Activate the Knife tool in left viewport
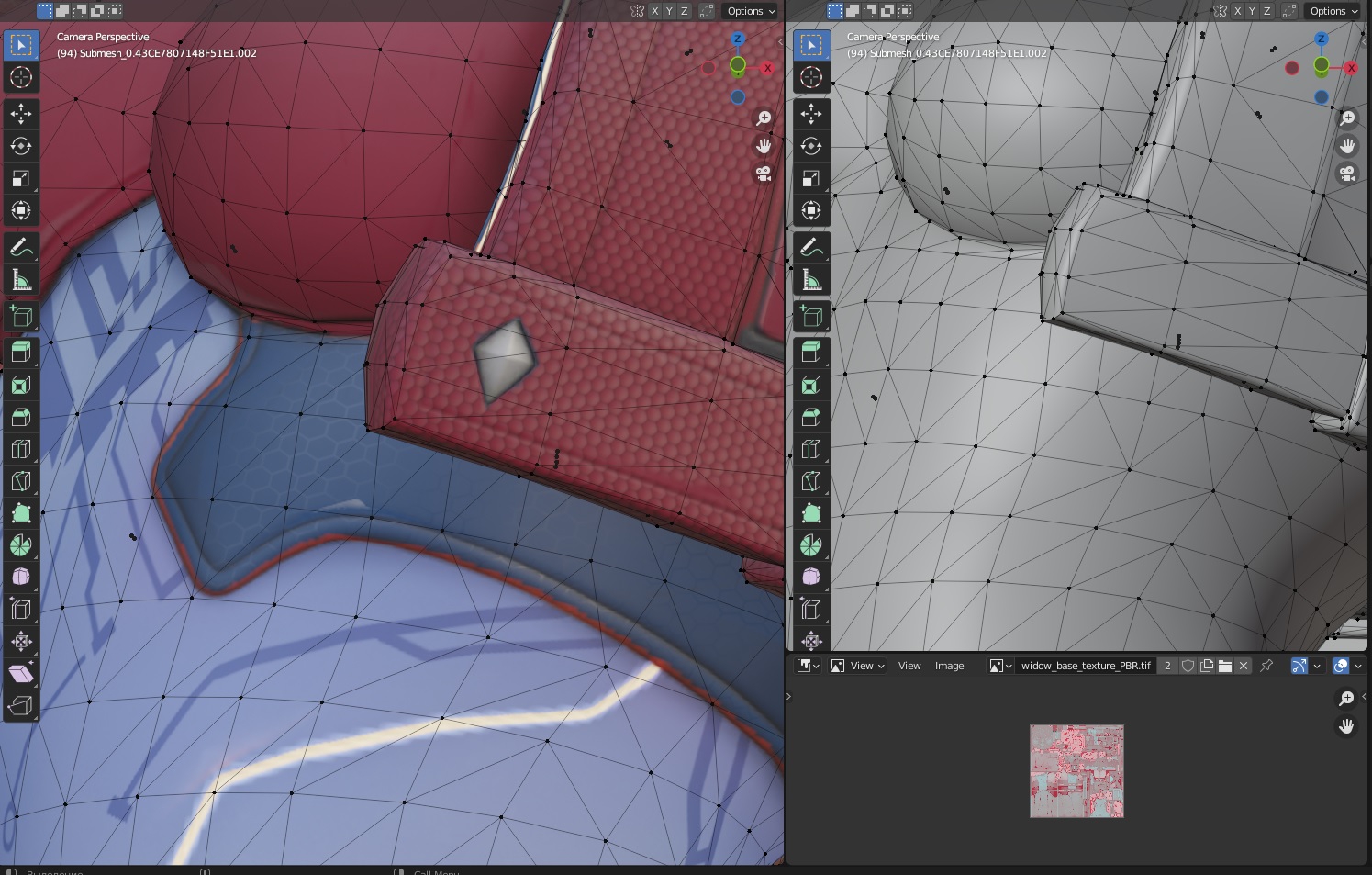 (x=21, y=481)
